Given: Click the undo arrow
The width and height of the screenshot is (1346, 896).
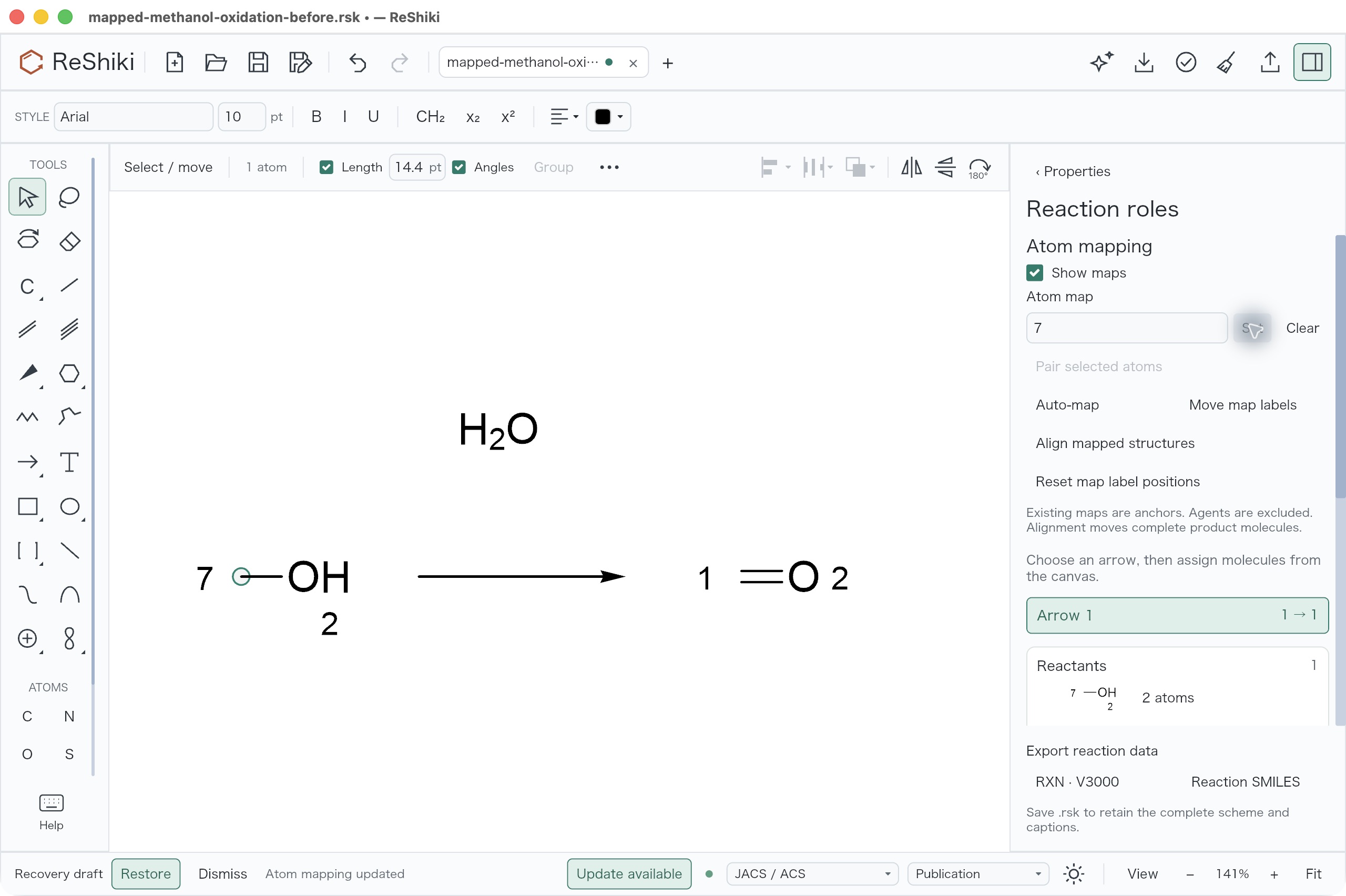Looking at the screenshot, I should tap(357, 62).
